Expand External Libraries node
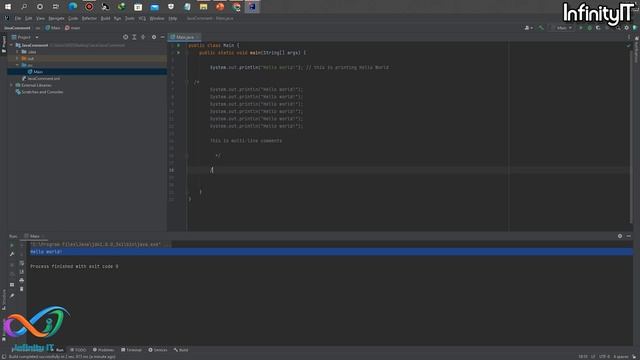The width and height of the screenshot is (640, 360). [11, 85]
